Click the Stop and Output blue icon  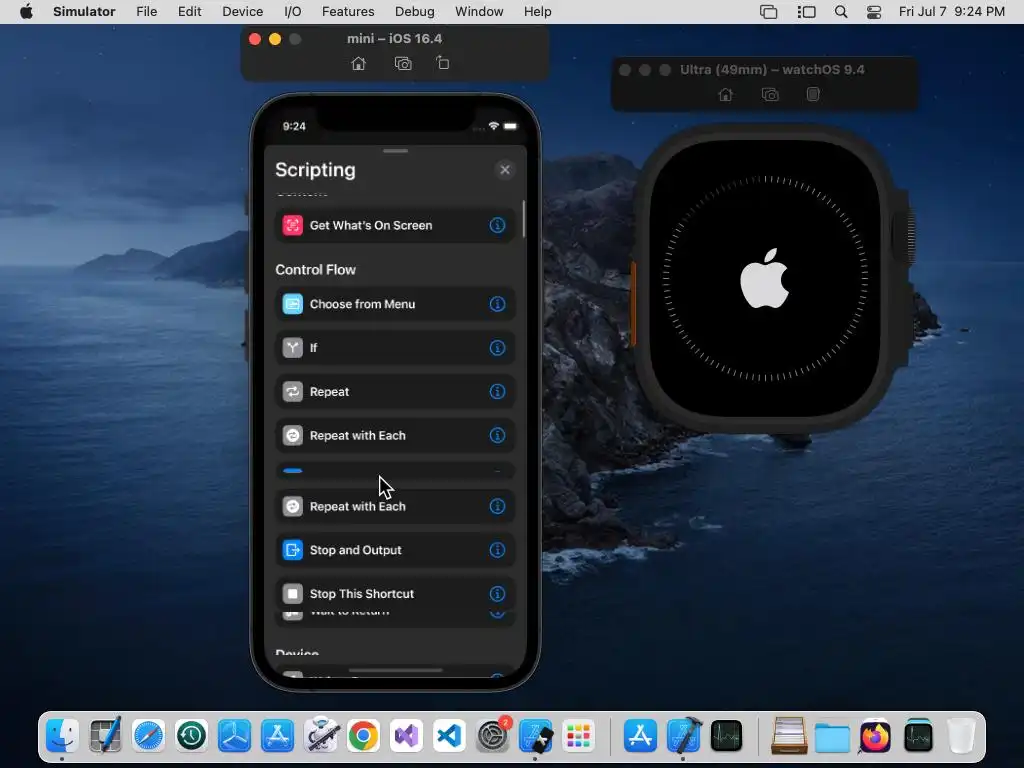[293, 550]
